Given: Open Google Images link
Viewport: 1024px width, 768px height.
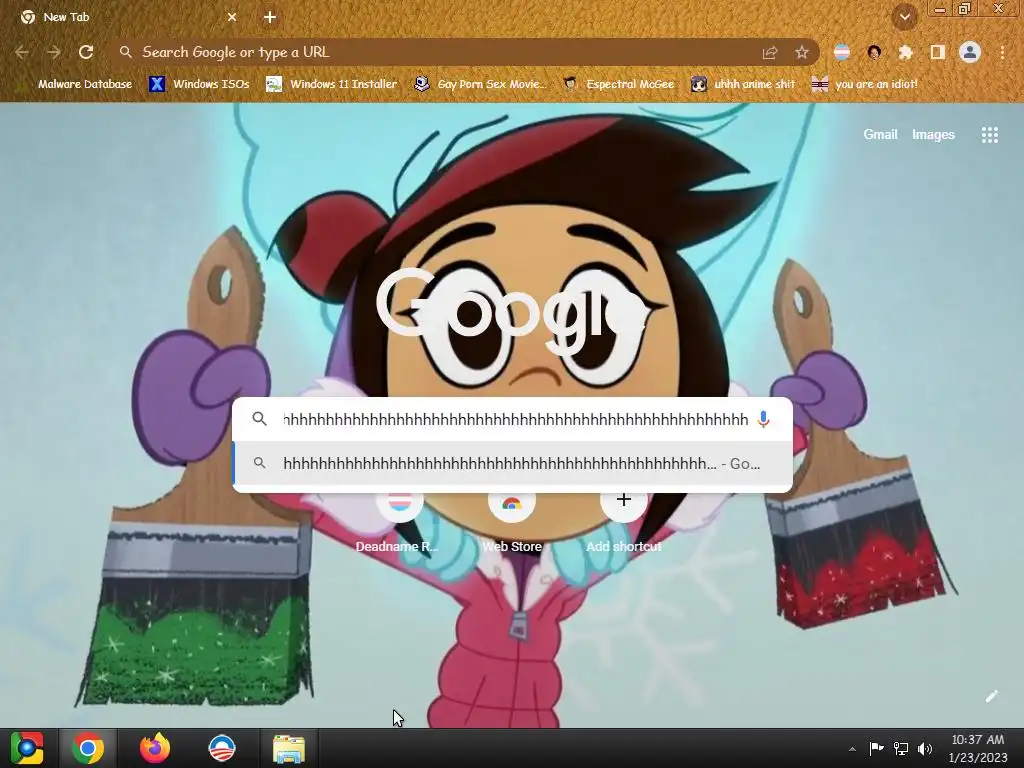Looking at the screenshot, I should click(933, 135).
